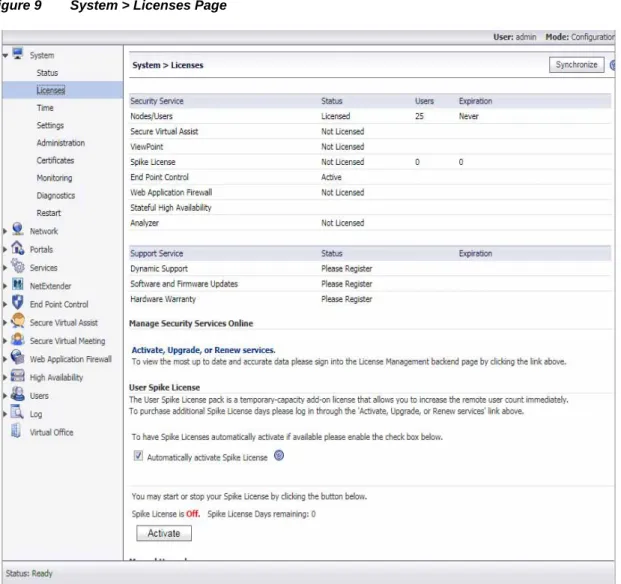621x584 pixels.
Task: Expand the Portals tree node
Action: tap(5, 249)
